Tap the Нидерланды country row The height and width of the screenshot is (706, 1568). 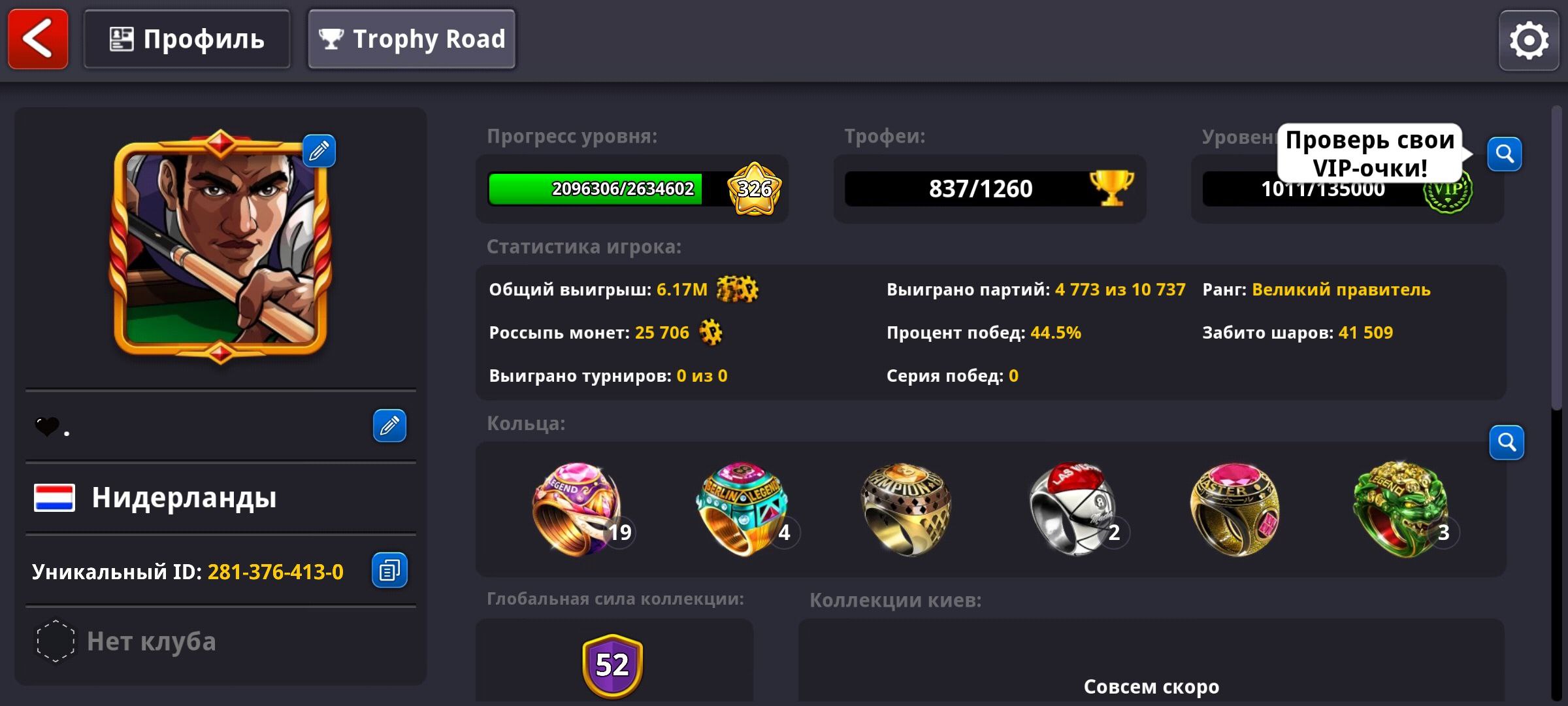click(x=221, y=497)
